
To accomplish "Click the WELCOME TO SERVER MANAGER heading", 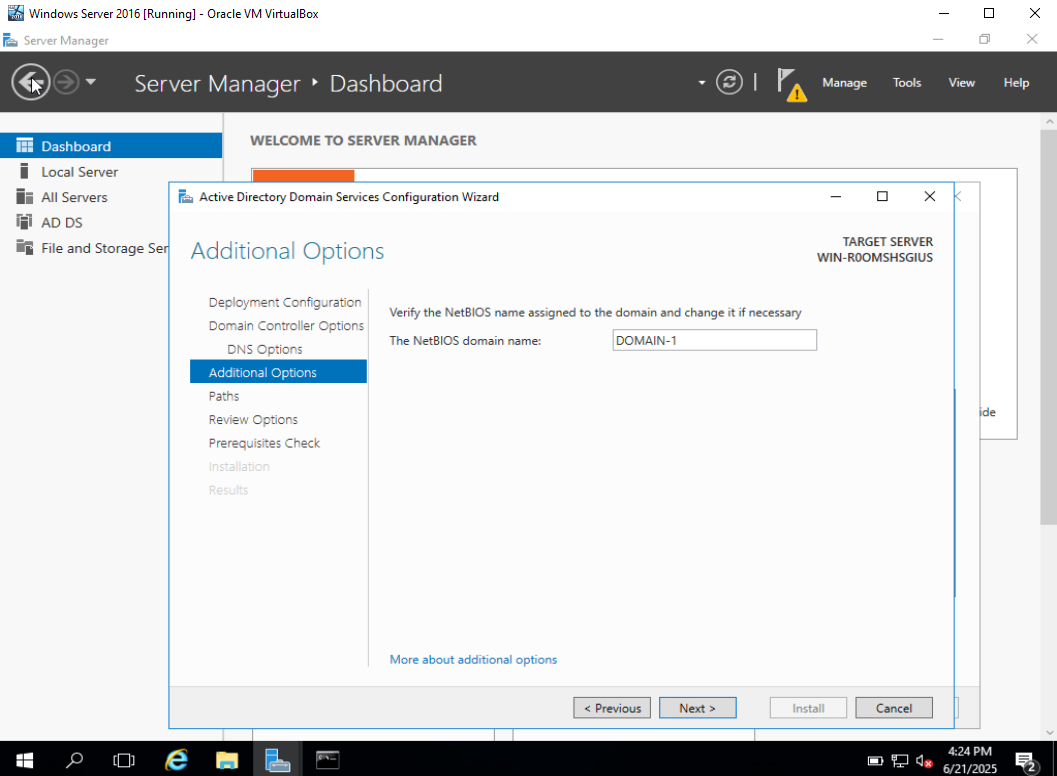I will (363, 140).
